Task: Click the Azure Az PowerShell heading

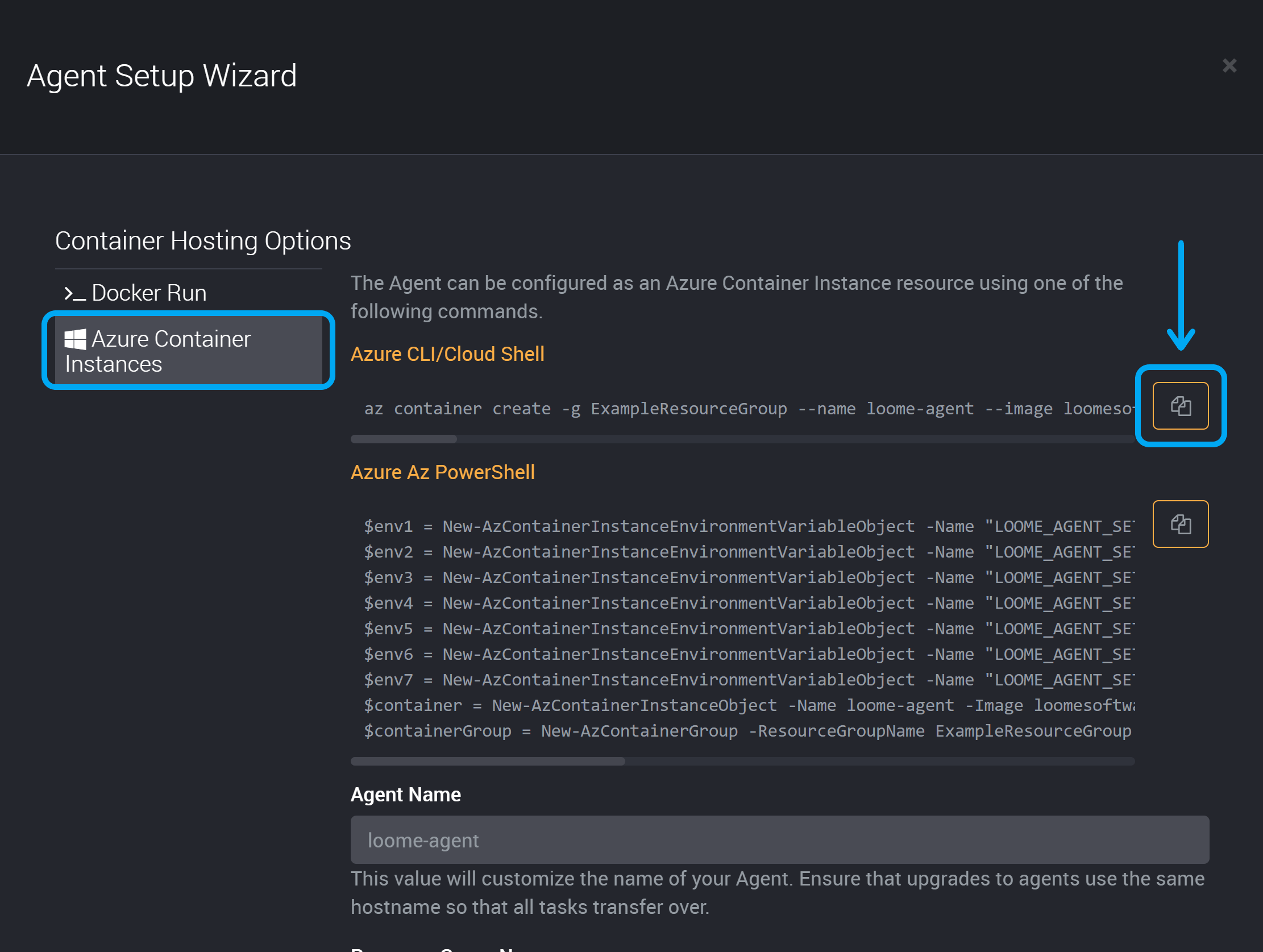Action: click(x=443, y=472)
